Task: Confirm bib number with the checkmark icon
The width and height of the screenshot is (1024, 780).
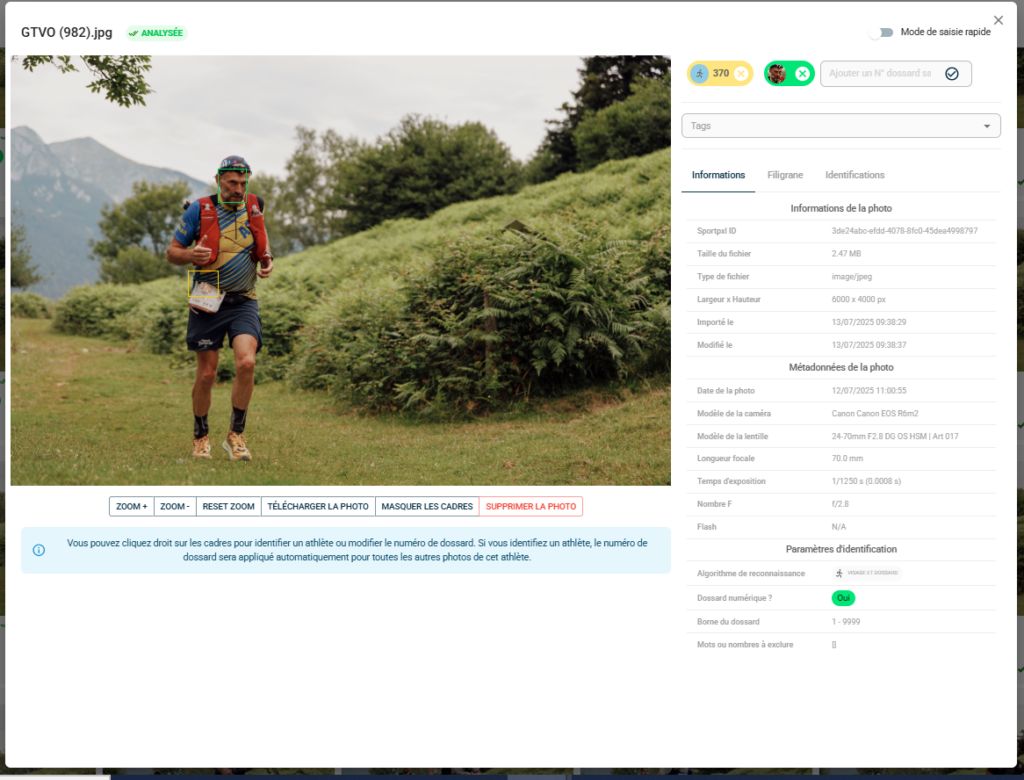Action: coord(952,74)
